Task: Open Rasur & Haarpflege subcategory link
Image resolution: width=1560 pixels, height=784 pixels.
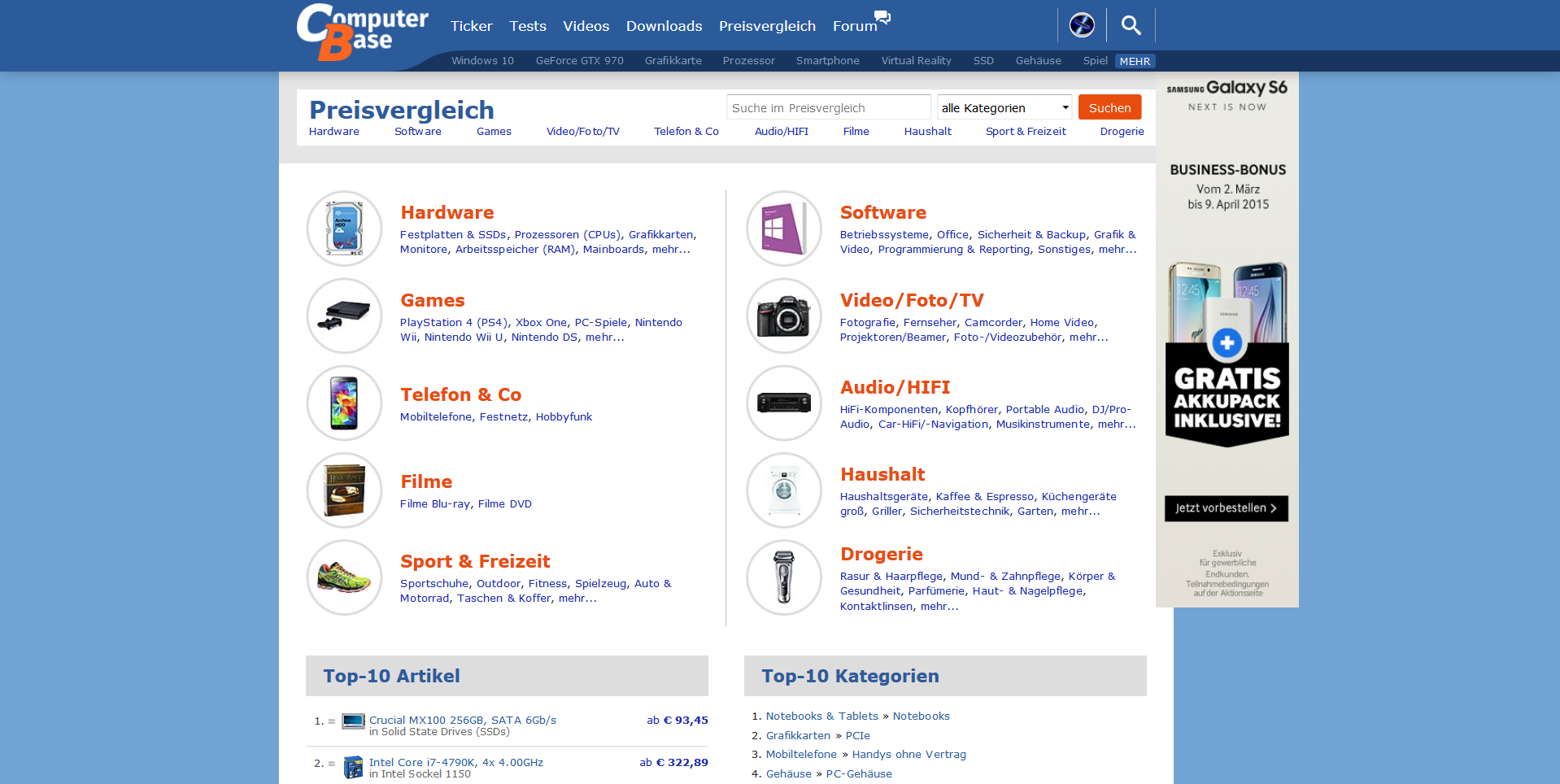Action: pyautogui.click(x=891, y=577)
